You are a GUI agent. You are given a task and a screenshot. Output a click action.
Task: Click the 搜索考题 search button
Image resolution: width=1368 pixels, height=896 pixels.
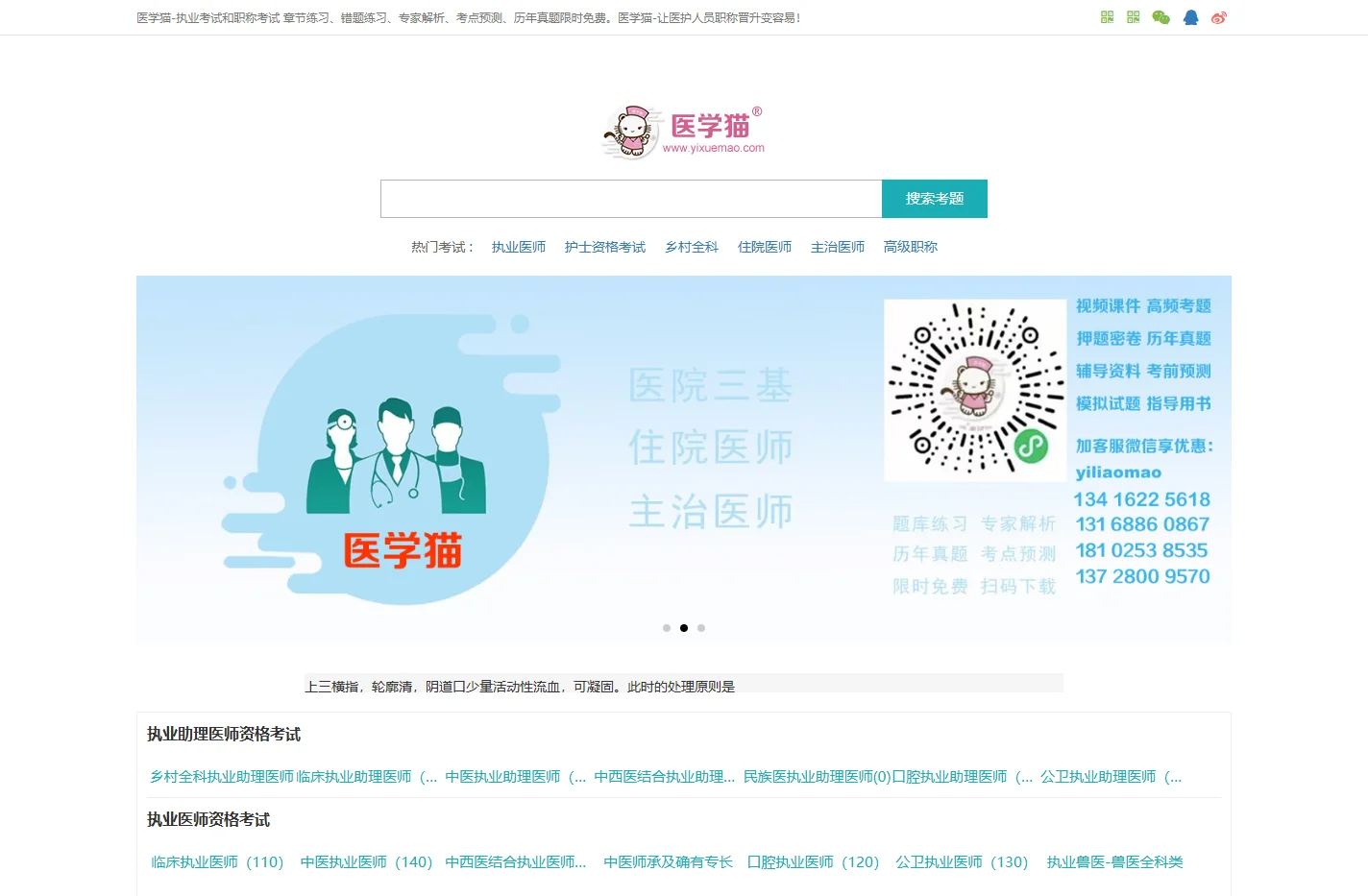pos(935,199)
